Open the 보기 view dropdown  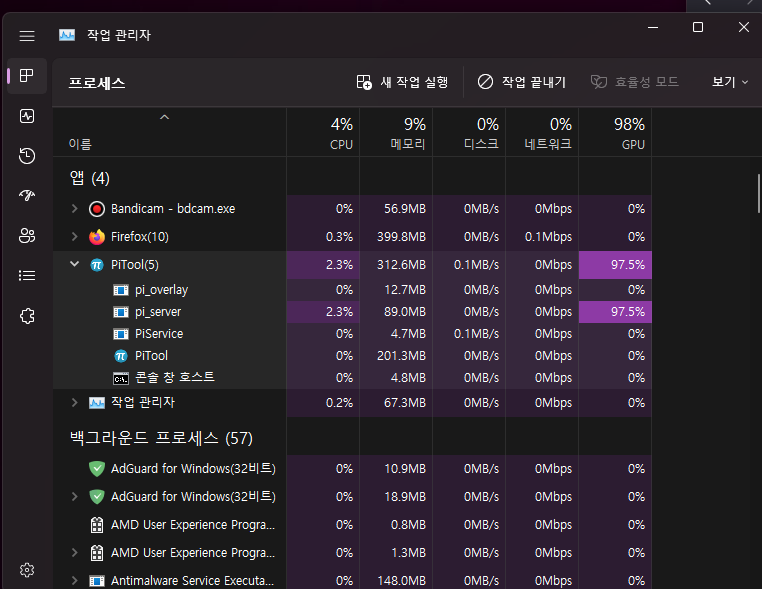coord(729,82)
